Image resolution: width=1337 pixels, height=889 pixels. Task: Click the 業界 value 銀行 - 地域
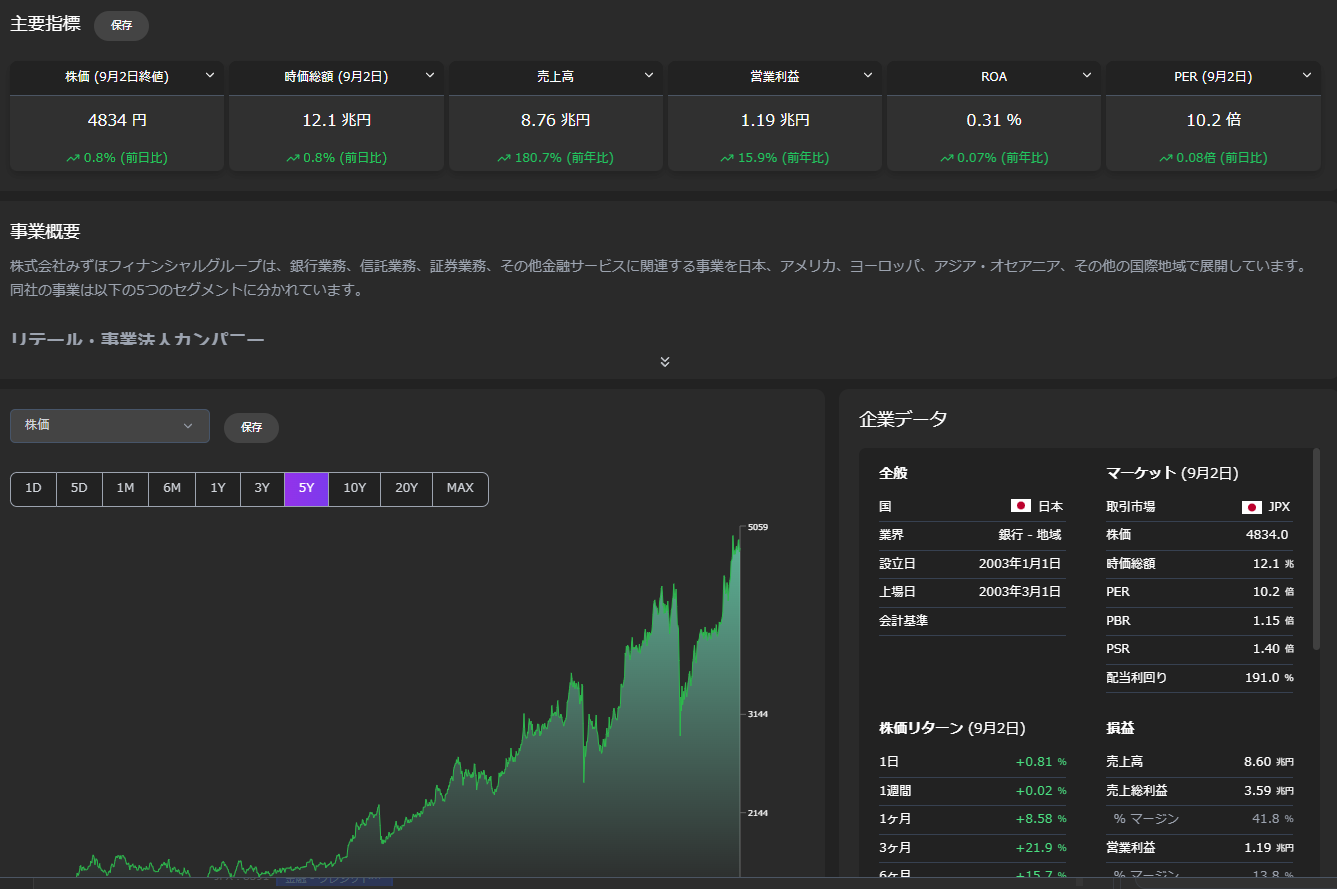click(x=1030, y=535)
